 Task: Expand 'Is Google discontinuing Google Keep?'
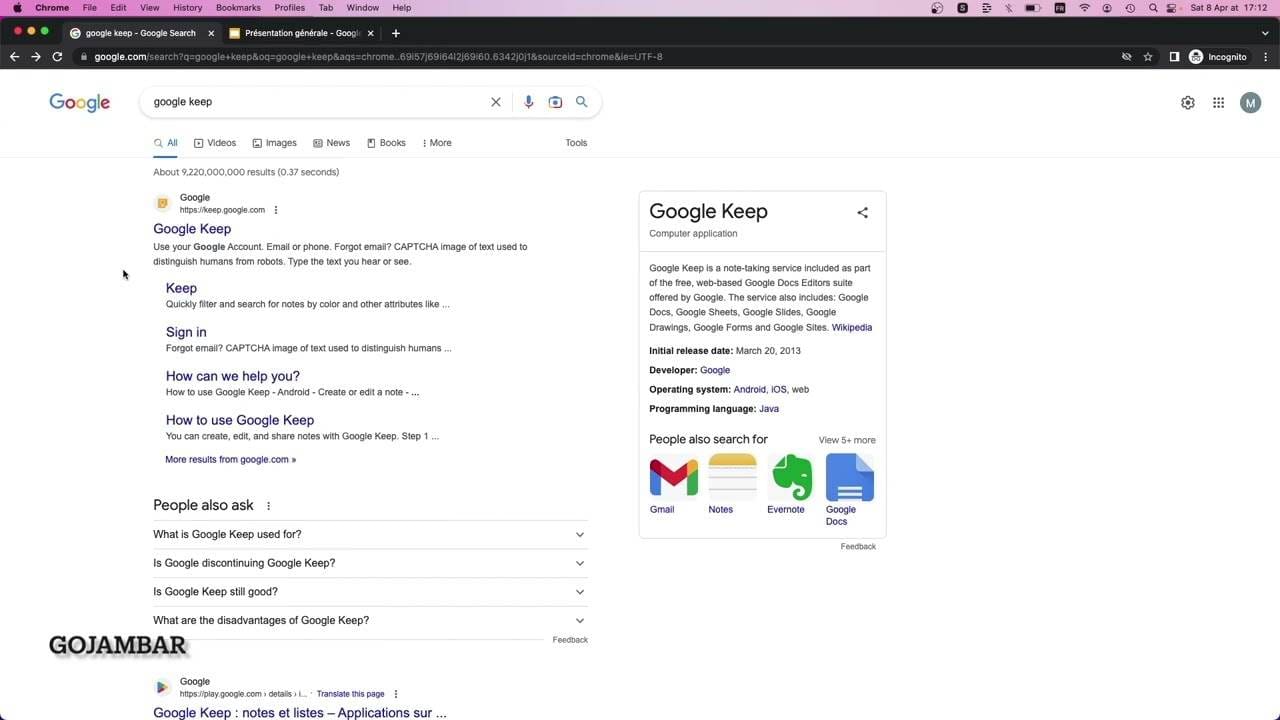click(370, 563)
